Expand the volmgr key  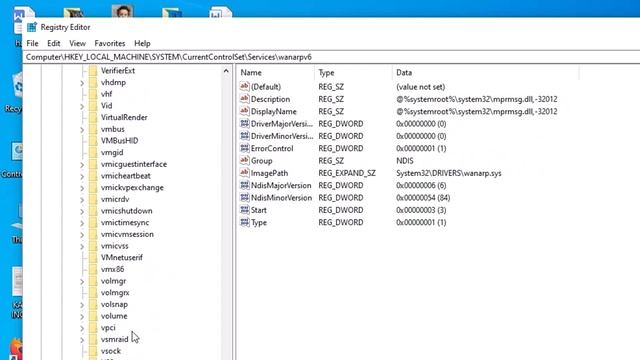82,282
